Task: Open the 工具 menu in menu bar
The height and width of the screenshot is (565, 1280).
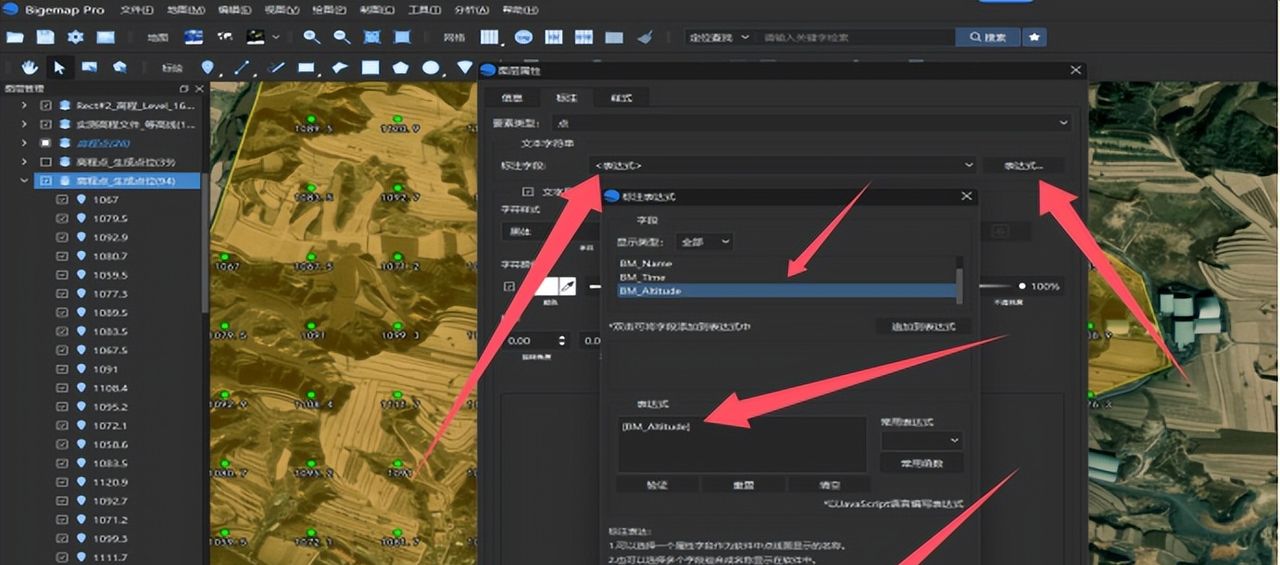Action: [x=426, y=10]
